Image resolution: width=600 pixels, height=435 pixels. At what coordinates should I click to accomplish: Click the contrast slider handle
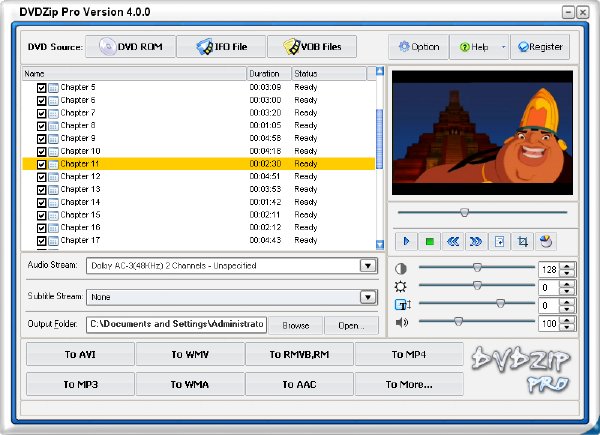tap(477, 267)
